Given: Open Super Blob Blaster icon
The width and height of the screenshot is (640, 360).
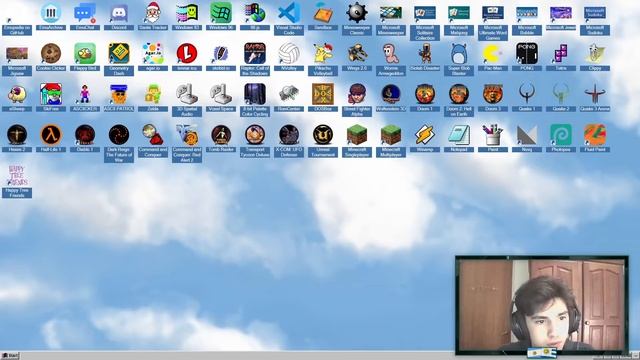Looking at the screenshot, I should pyautogui.click(x=459, y=53).
